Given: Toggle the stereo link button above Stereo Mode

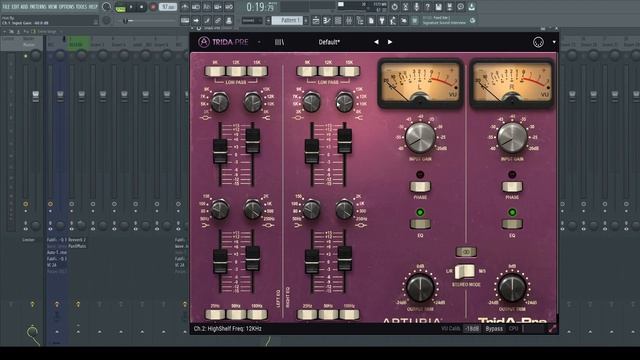Looking at the screenshot, I should (x=466, y=252).
